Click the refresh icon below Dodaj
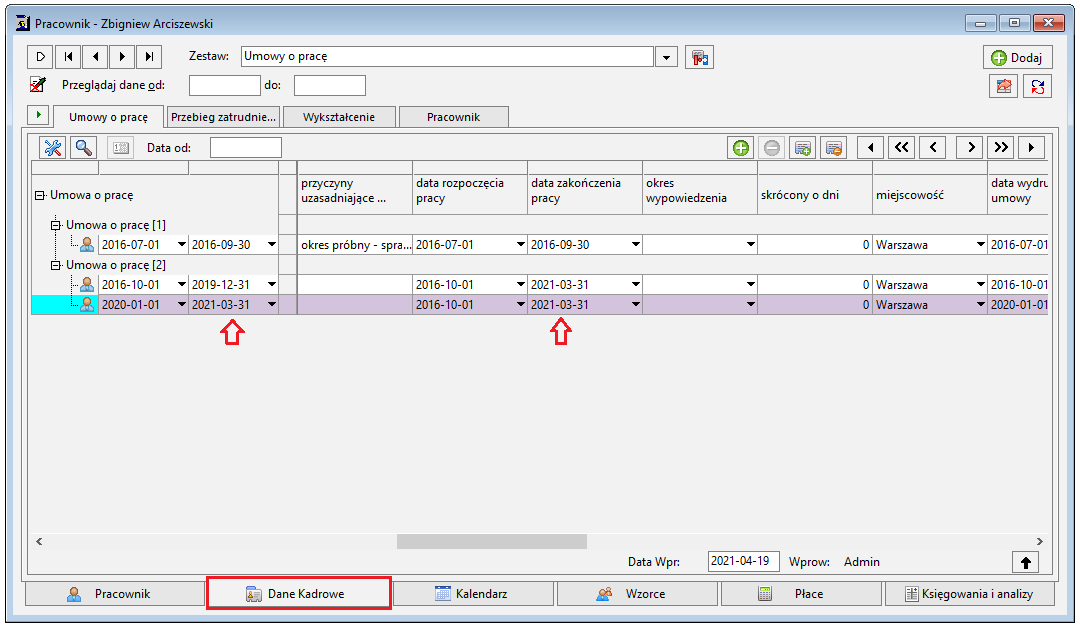Screen dimensions: 1080x627 [1037, 86]
